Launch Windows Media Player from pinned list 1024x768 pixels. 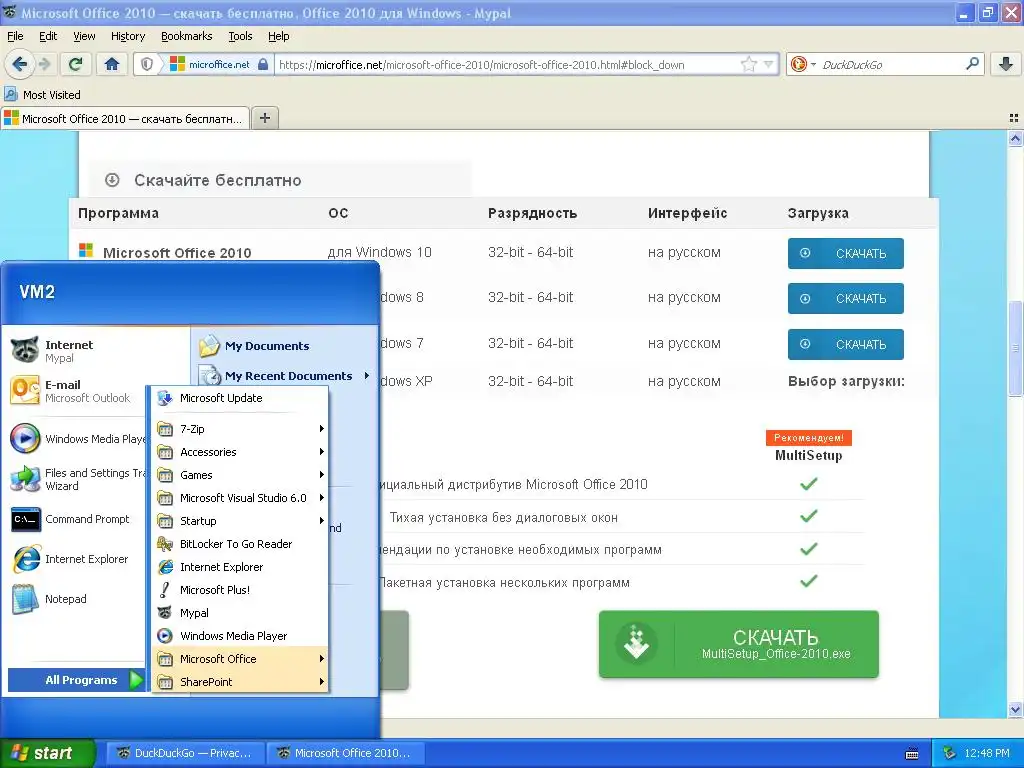[x=77, y=439]
